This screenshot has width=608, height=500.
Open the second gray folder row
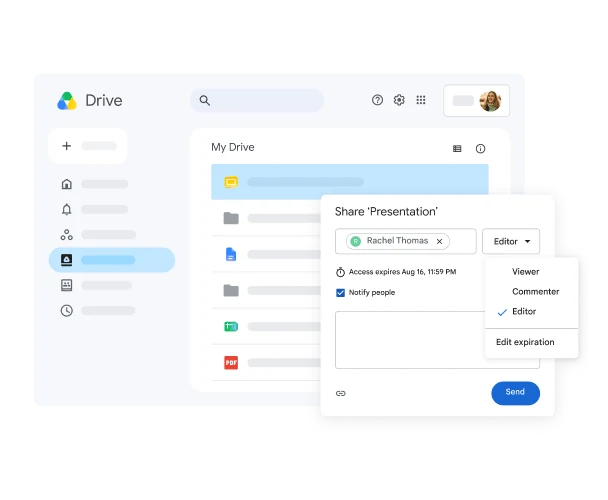point(266,290)
